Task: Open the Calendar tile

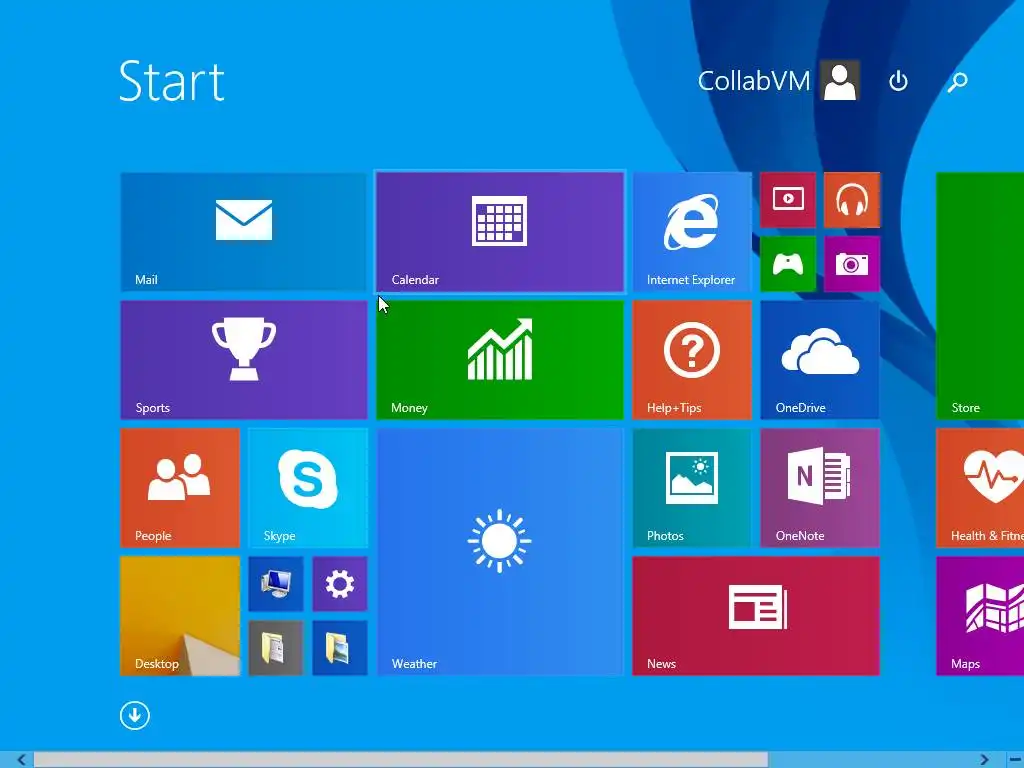Action: [x=500, y=231]
